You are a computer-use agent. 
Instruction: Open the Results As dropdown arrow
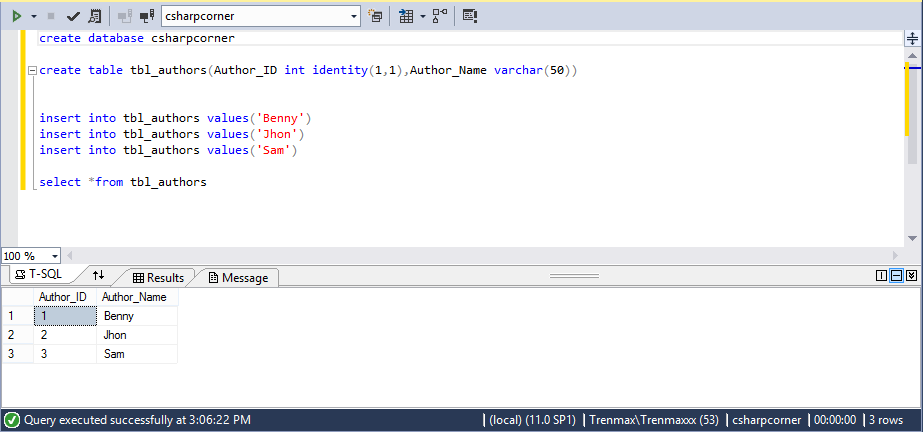tap(423, 16)
